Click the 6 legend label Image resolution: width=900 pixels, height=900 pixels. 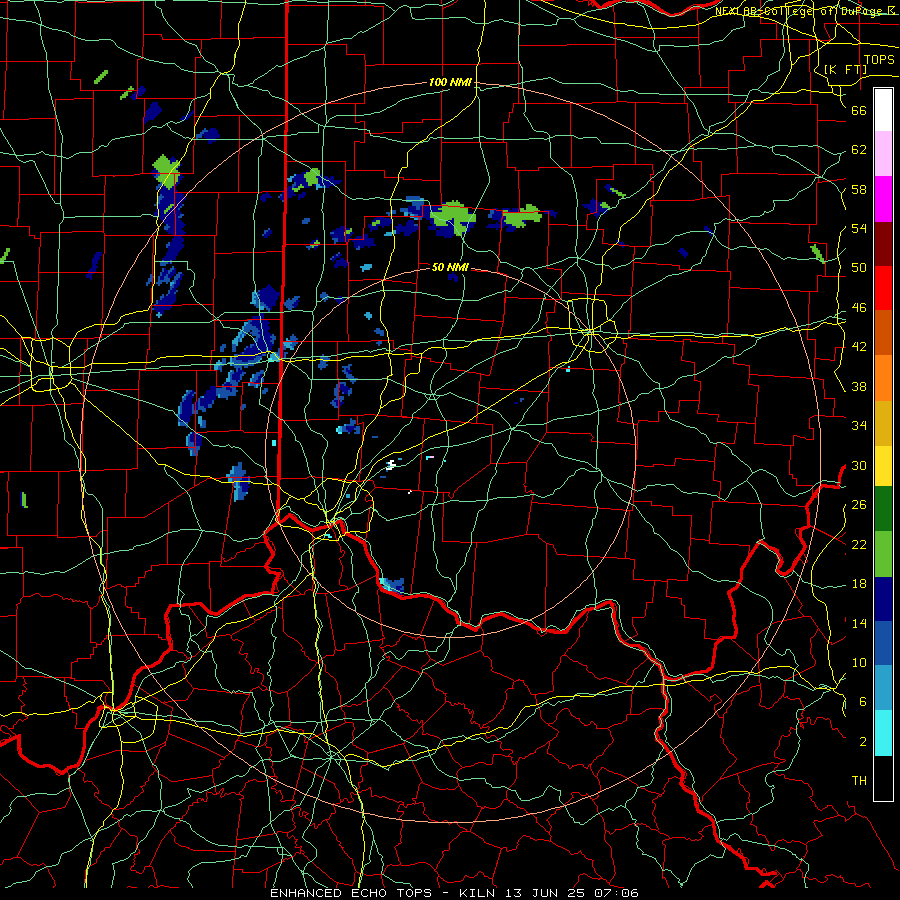click(863, 702)
